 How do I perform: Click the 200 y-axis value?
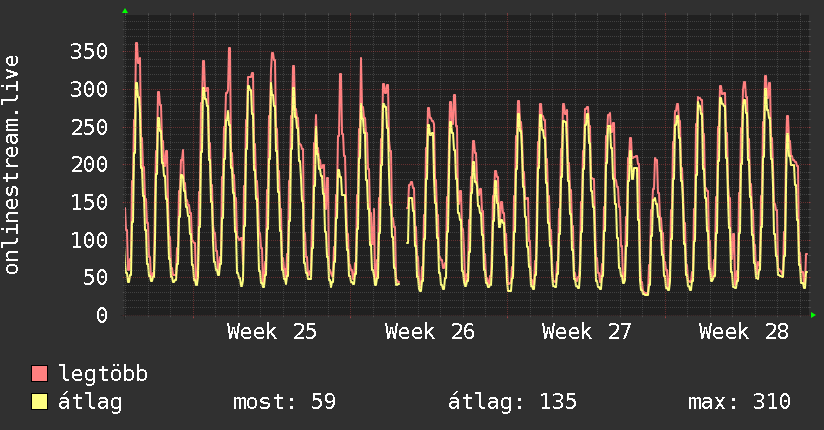click(89, 165)
